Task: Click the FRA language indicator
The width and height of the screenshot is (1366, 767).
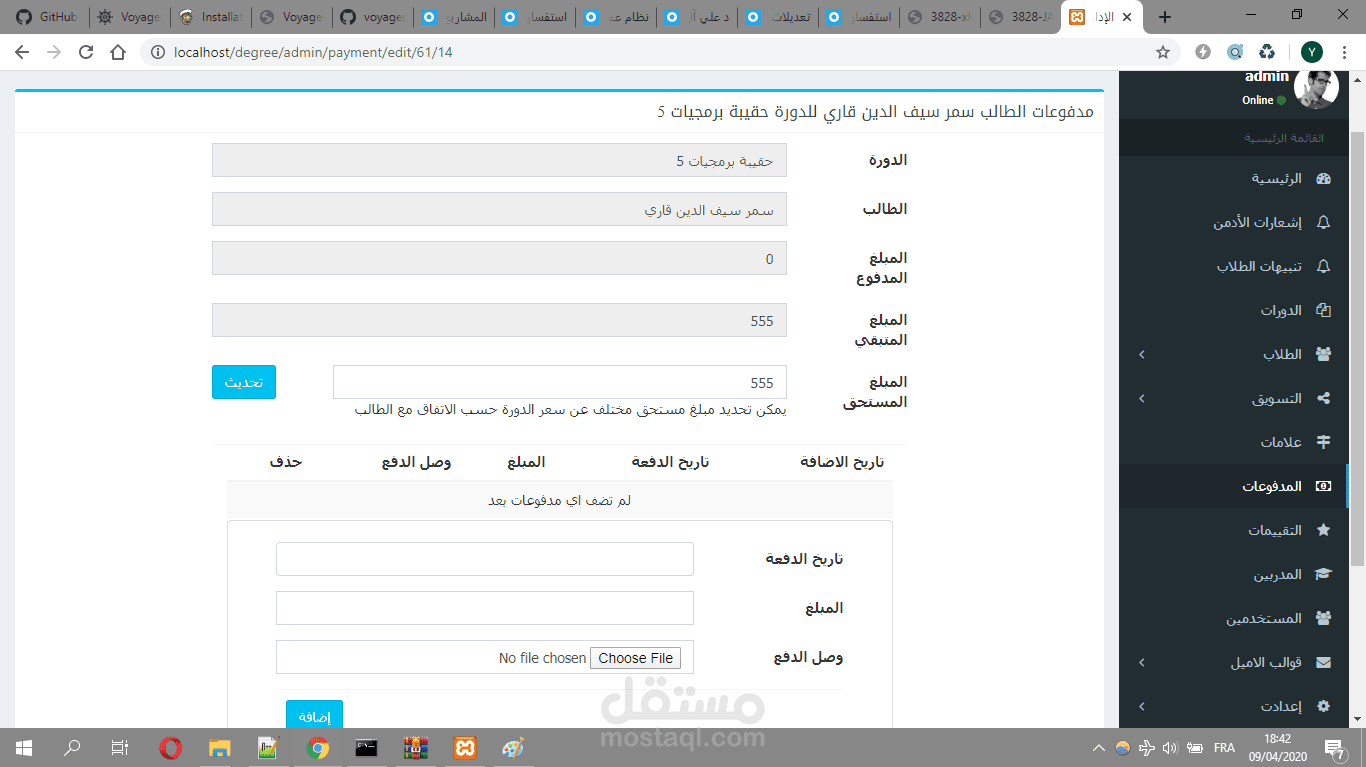Action: click(1224, 747)
